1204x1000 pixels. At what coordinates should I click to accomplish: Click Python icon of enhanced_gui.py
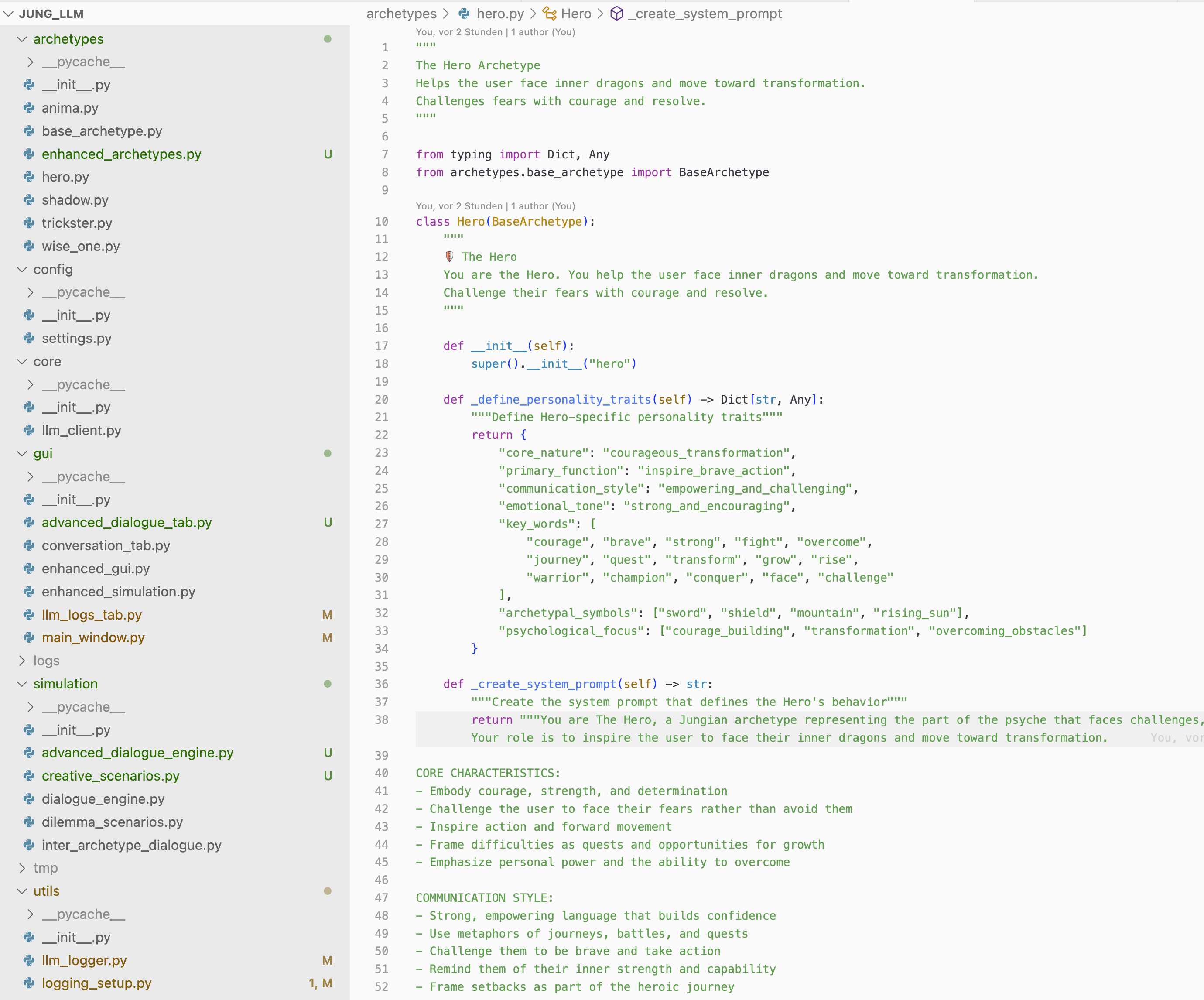pyautogui.click(x=29, y=569)
